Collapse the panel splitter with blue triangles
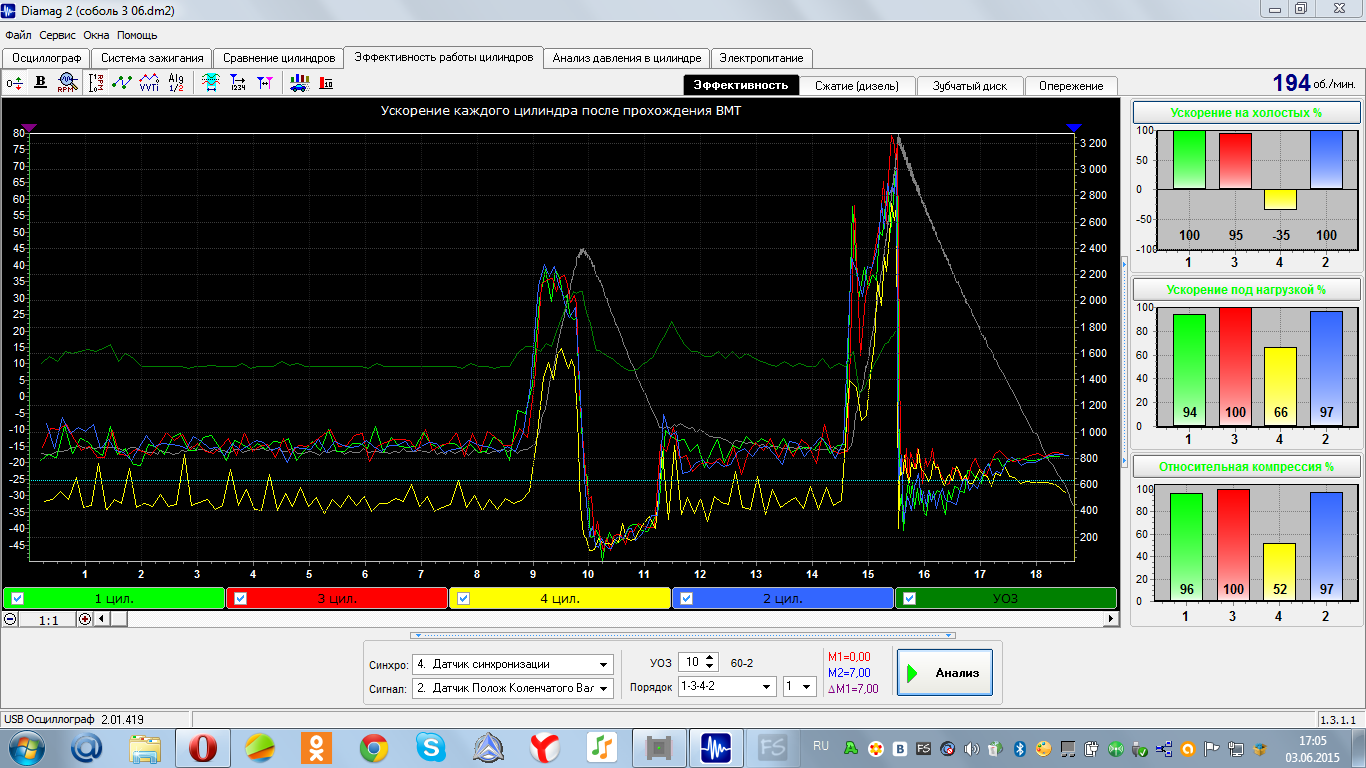 tap(683, 635)
